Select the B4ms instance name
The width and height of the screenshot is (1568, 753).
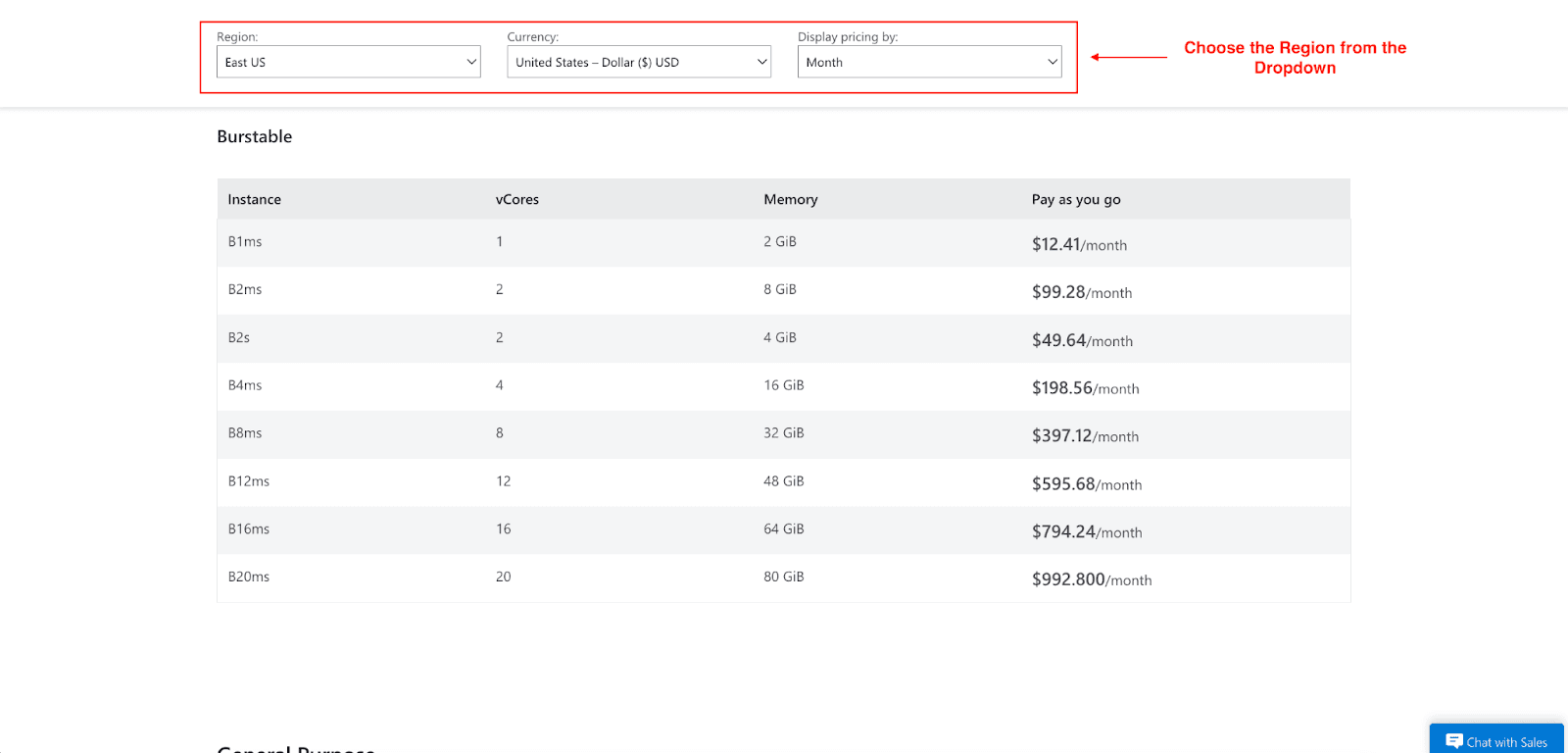click(245, 385)
